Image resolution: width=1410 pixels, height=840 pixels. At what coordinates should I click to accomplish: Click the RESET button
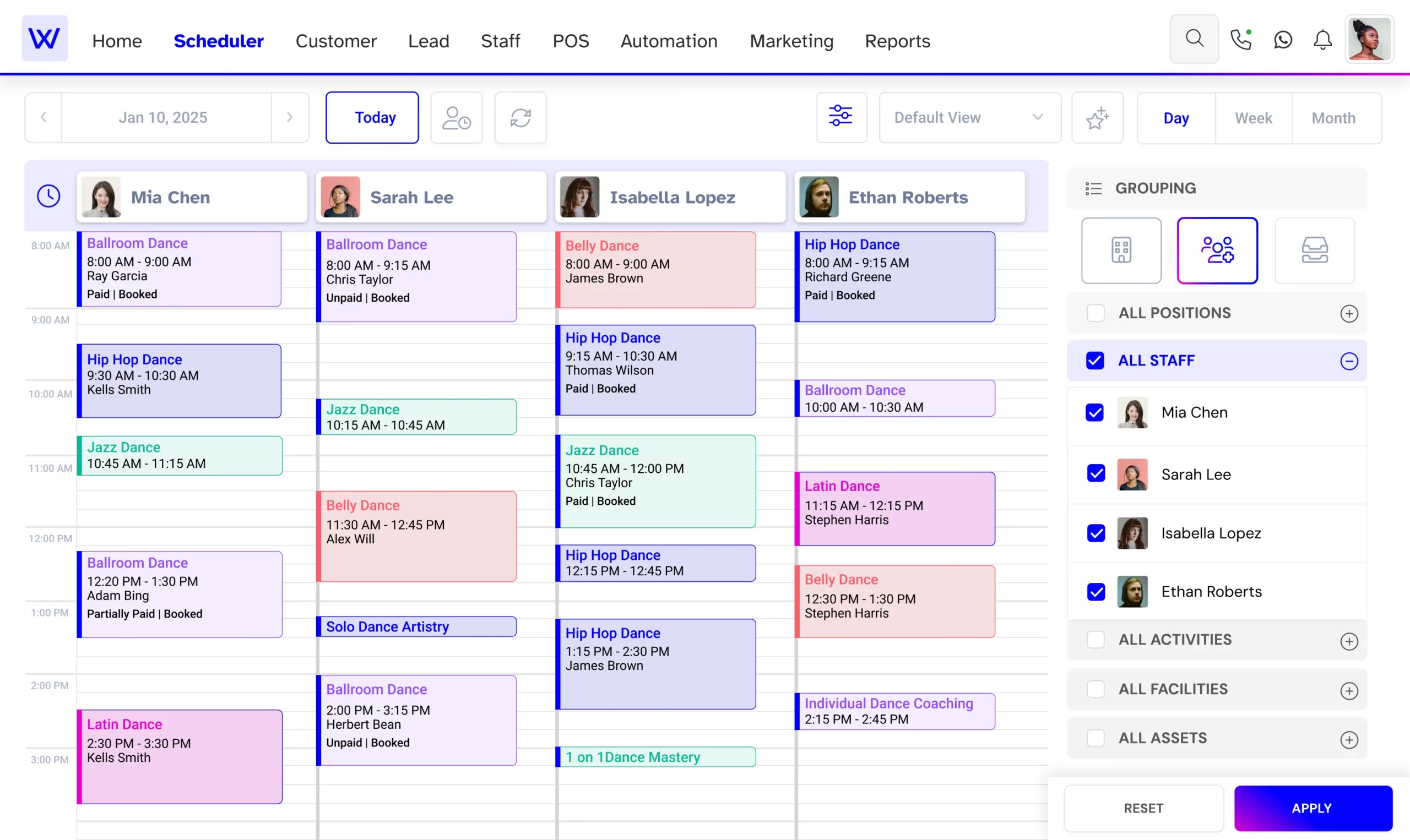click(x=1143, y=808)
